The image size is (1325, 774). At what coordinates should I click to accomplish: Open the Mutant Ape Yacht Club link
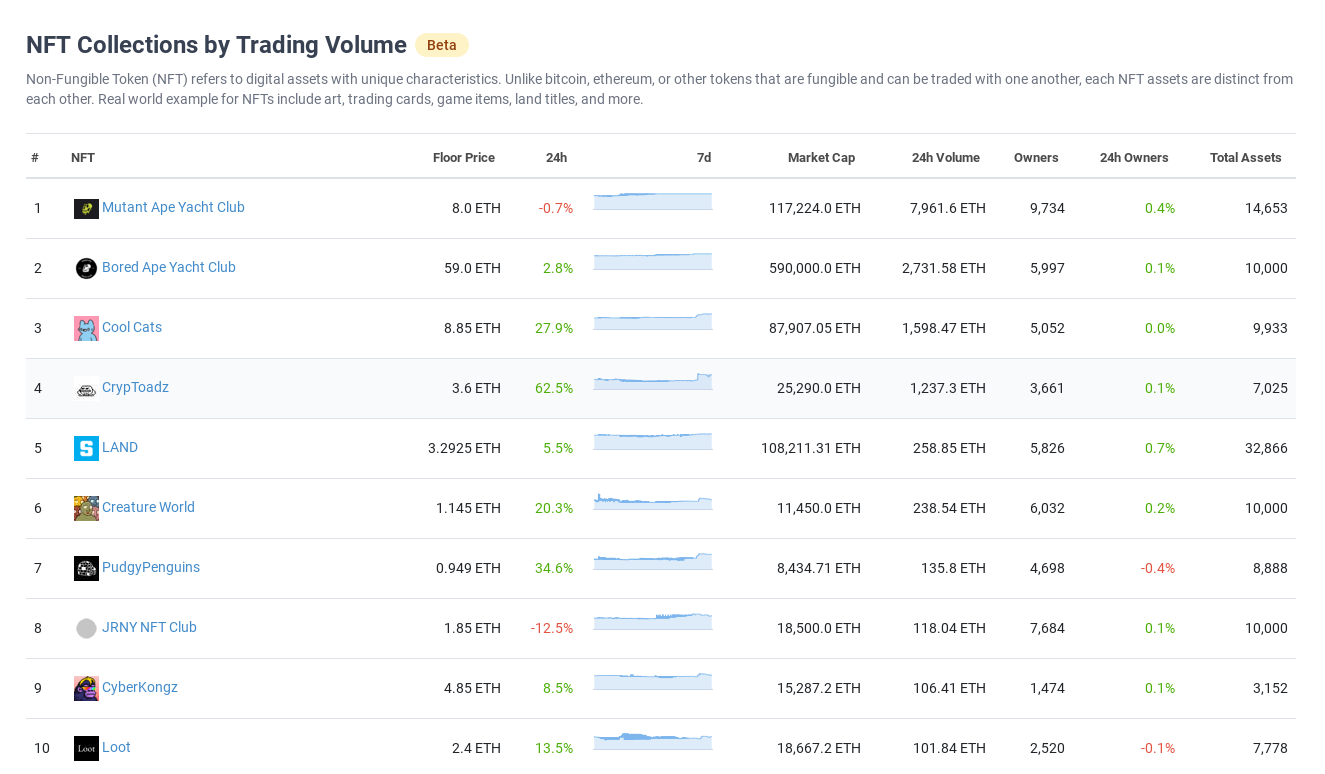tap(173, 207)
